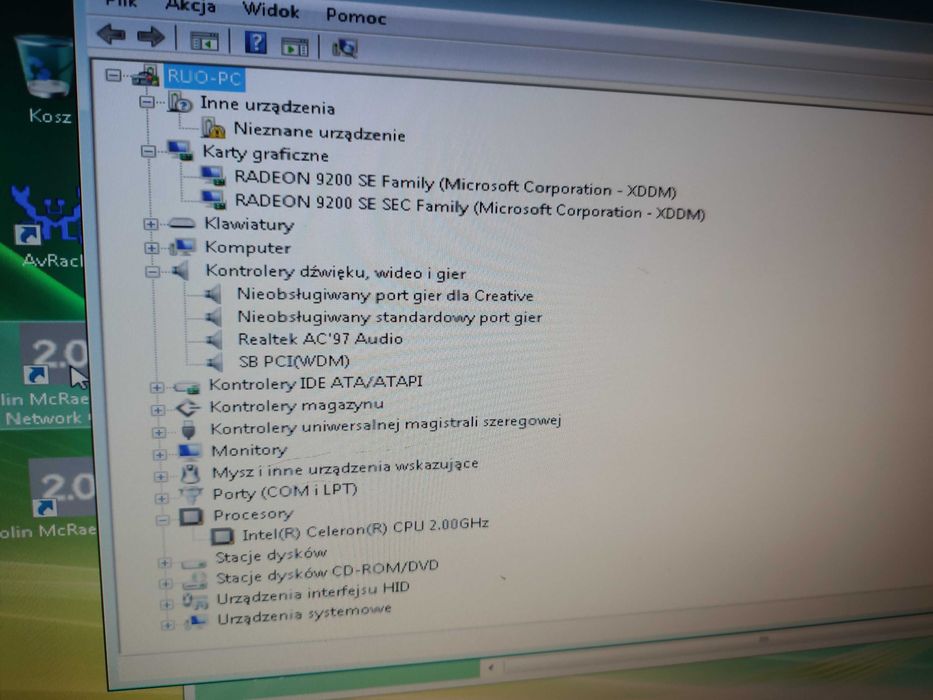Expand Mysz i inne urządzenia wskazujące
933x700 pixels.
pyautogui.click(x=161, y=476)
